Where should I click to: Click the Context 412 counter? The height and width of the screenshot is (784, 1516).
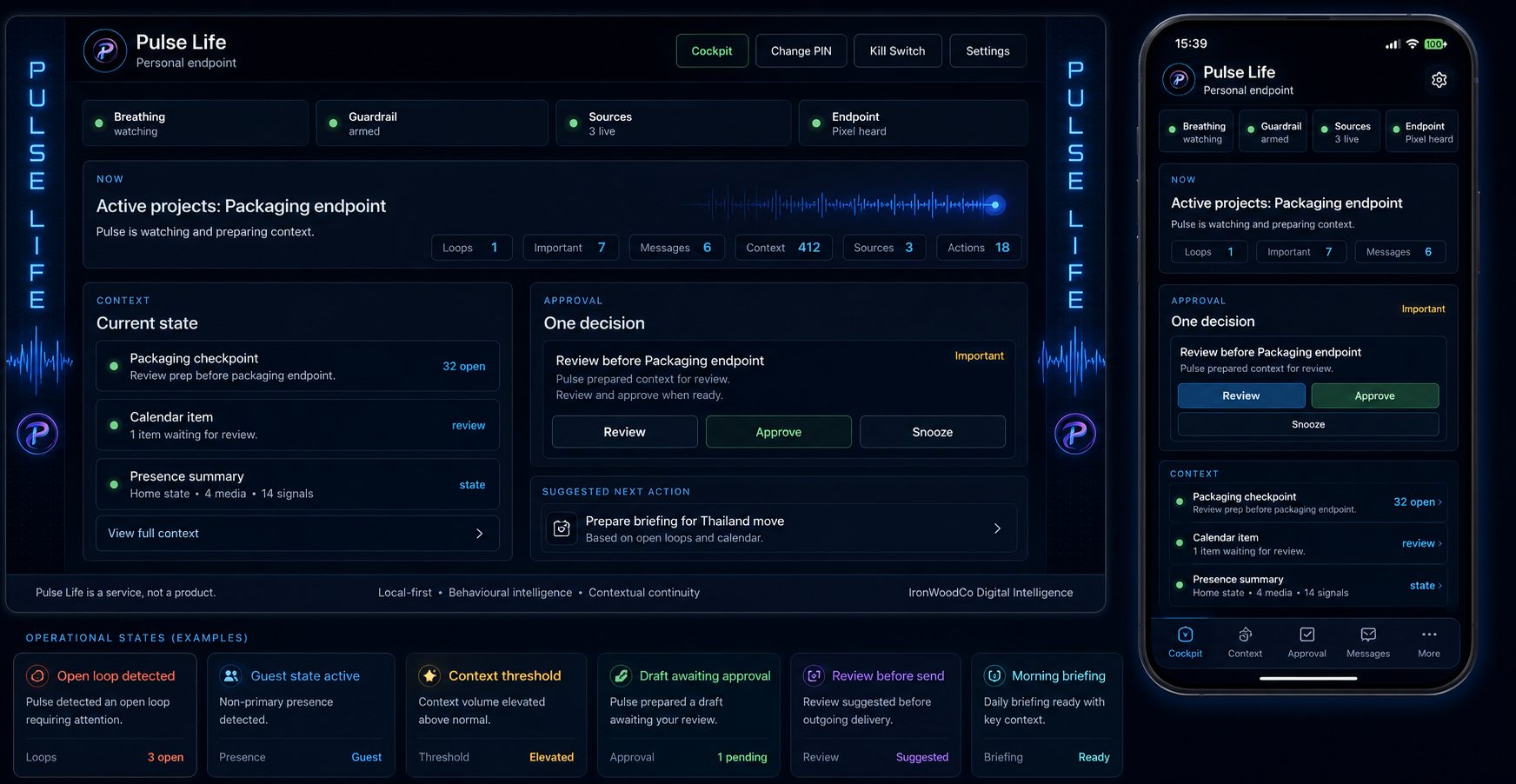point(783,248)
